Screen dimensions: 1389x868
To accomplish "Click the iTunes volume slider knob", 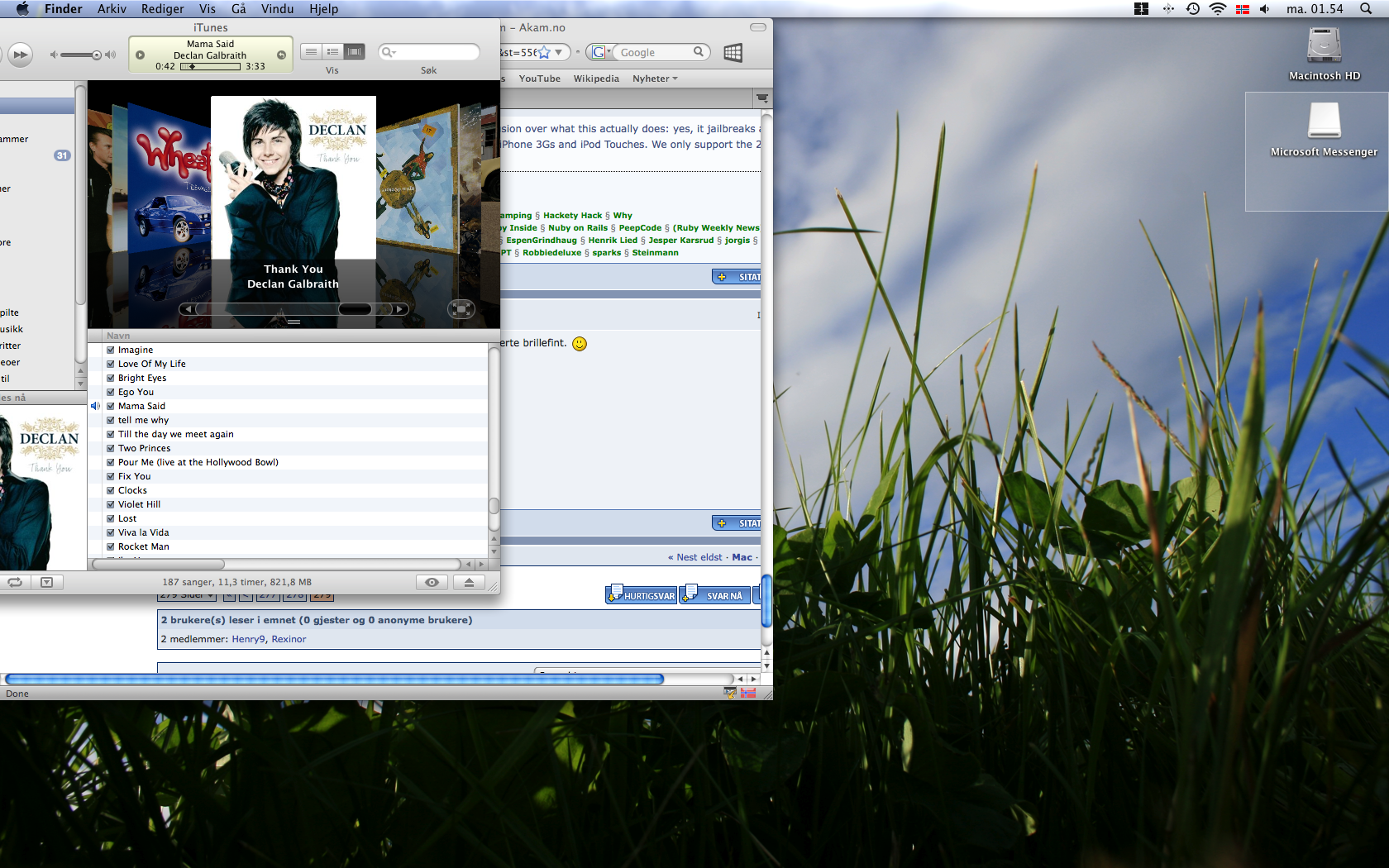I will [x=96, y=55].
